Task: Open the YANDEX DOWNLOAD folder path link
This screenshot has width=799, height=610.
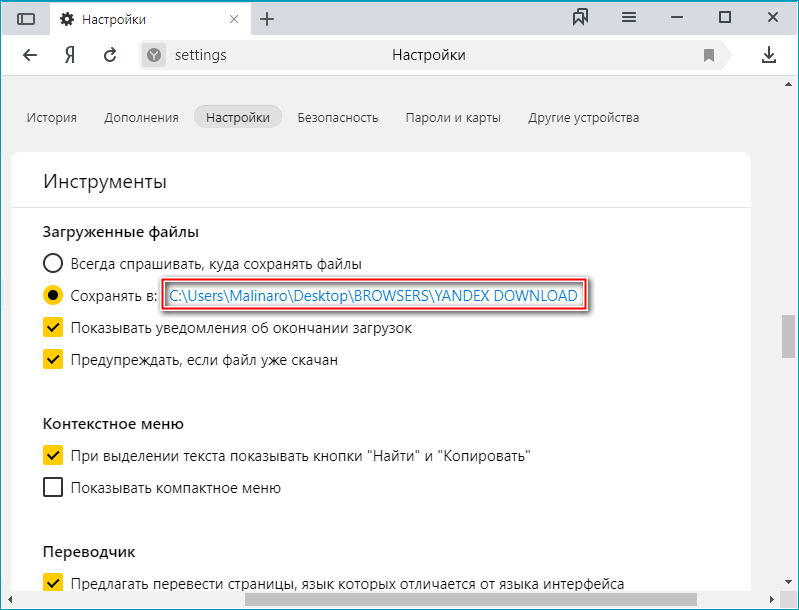Action: tap(374, 296)
